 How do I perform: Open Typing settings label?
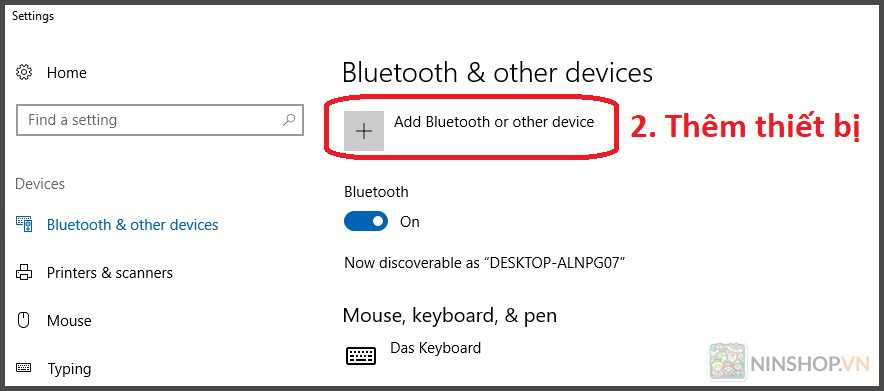click(x=69, y=369)
